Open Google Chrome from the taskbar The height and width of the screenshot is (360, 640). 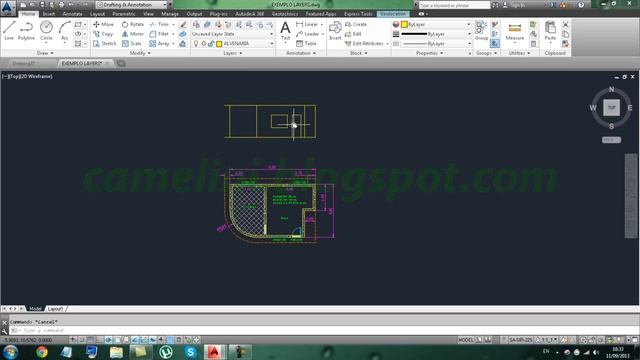tap(42, 351)
